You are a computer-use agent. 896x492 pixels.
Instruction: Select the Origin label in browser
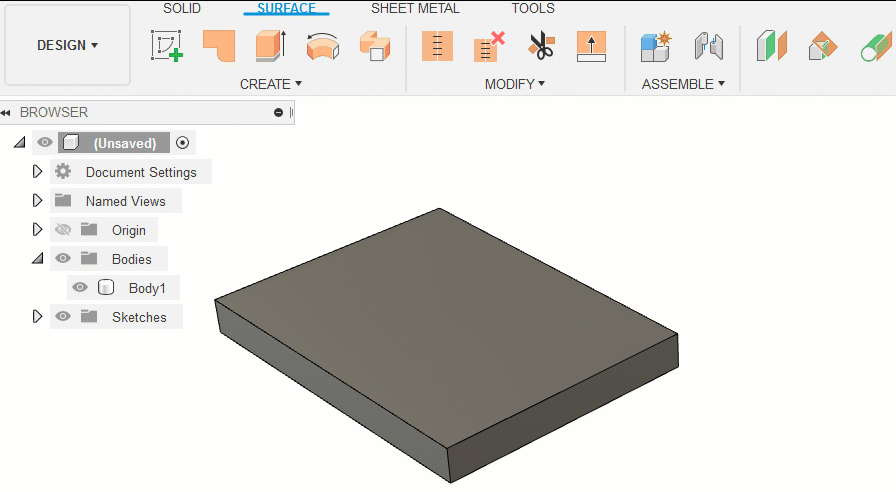pyautogui.click(x=129, y=230)
